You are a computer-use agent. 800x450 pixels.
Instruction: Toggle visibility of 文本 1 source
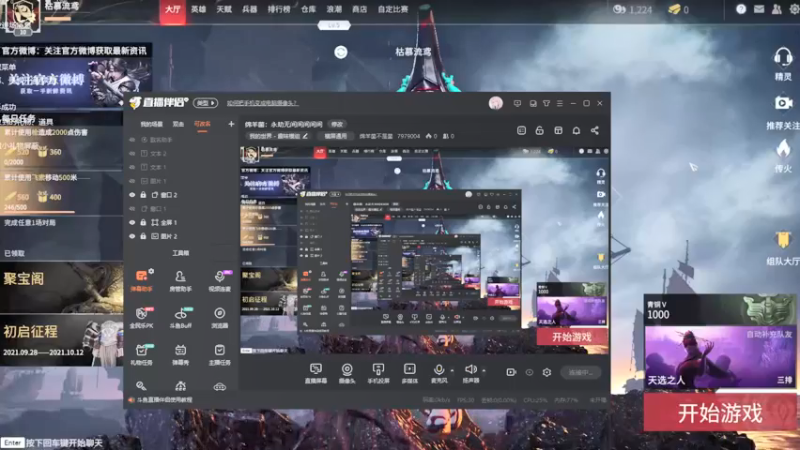pos(132,167)
